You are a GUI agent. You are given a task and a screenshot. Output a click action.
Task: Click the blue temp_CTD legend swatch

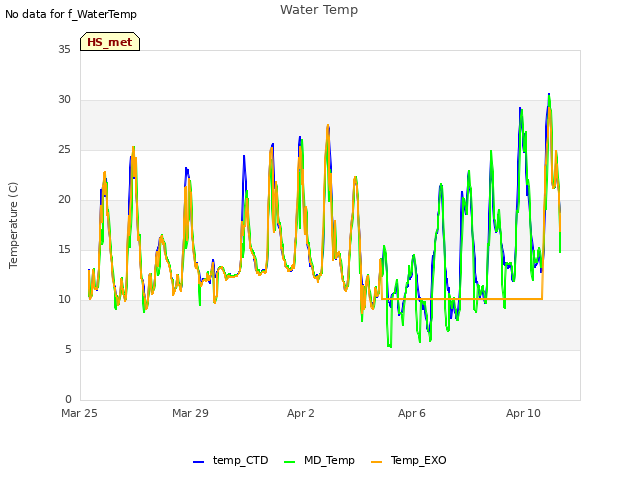pyautogui.click(x=198, y=462)
